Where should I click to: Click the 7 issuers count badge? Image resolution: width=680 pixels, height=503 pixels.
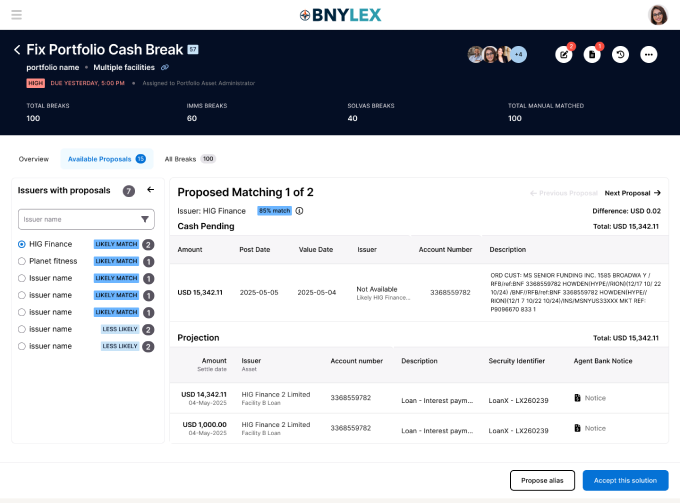coord(129,191)
